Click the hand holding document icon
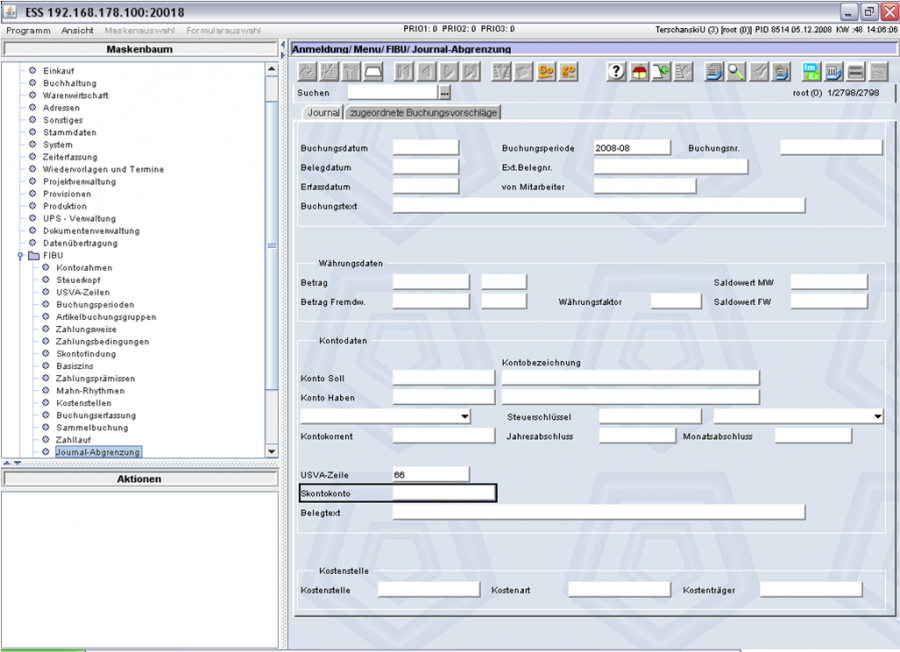 (781, 72)
